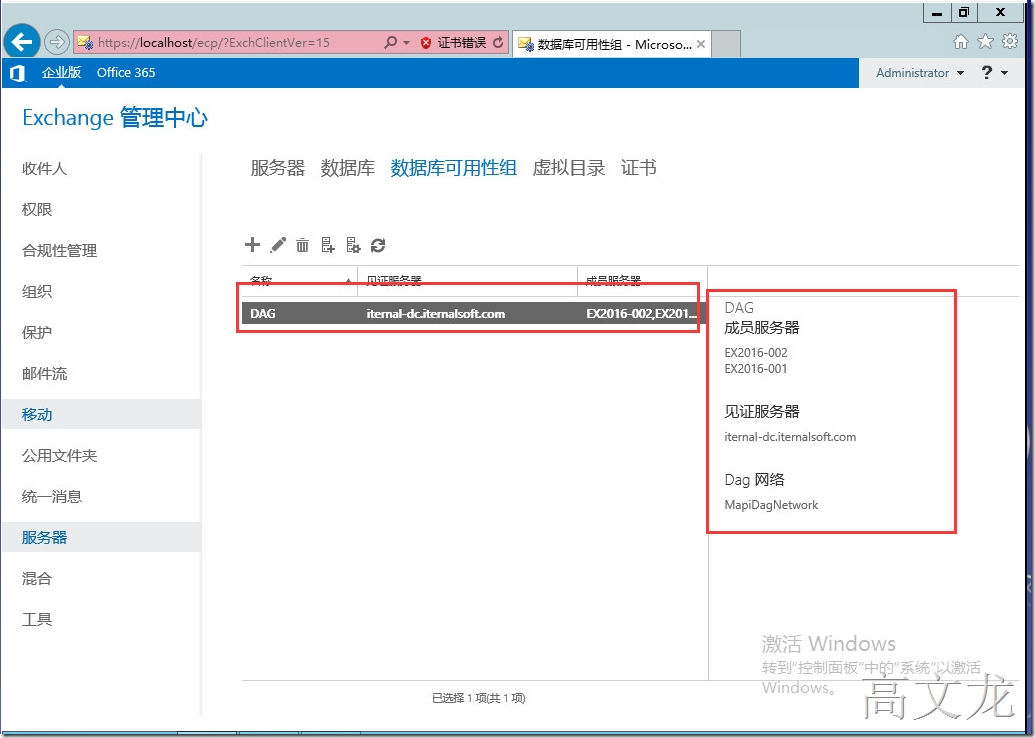Click the browser settings gear icon
Image resolution: width=1035 pixels, height=738 pixels.
(x=1010, y=41)
